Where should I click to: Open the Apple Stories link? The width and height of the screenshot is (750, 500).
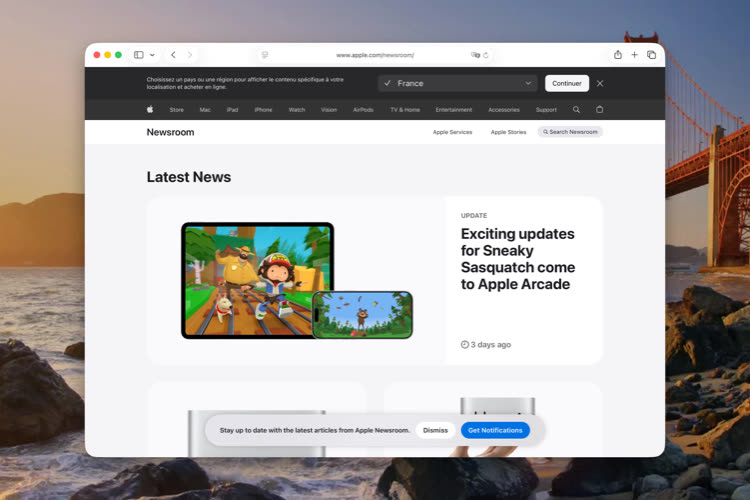(x=508, y=132)
